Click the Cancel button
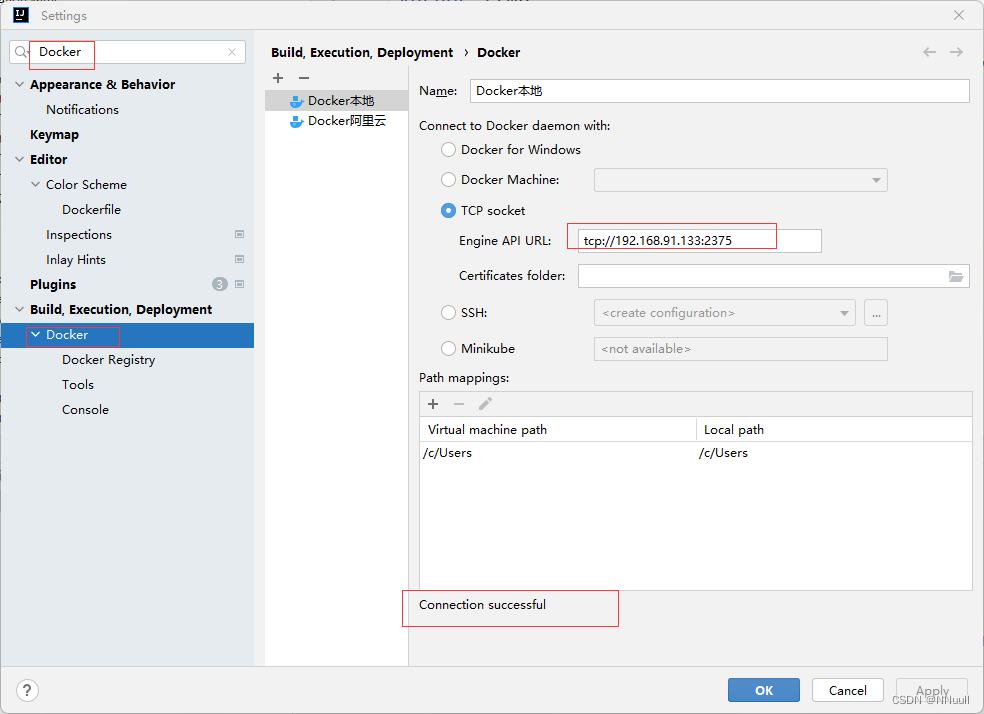 (848, 690)
